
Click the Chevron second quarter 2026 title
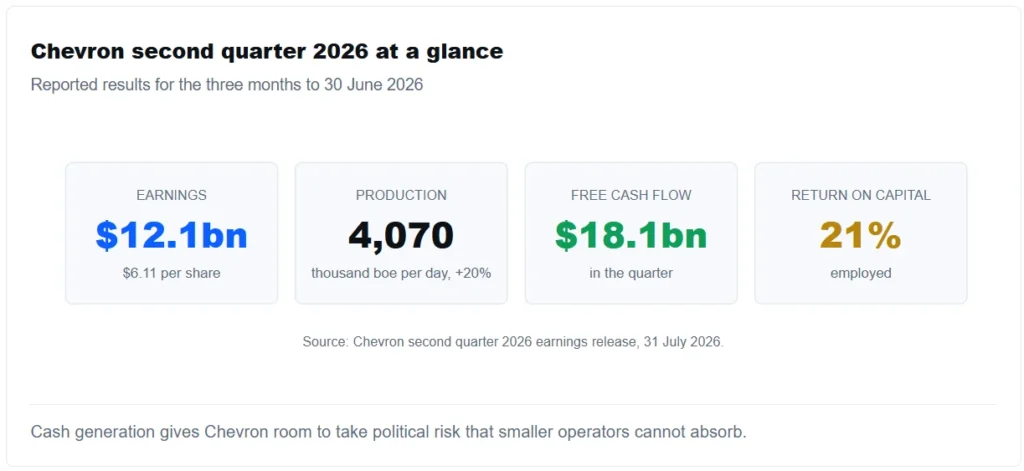pos(266,52)
